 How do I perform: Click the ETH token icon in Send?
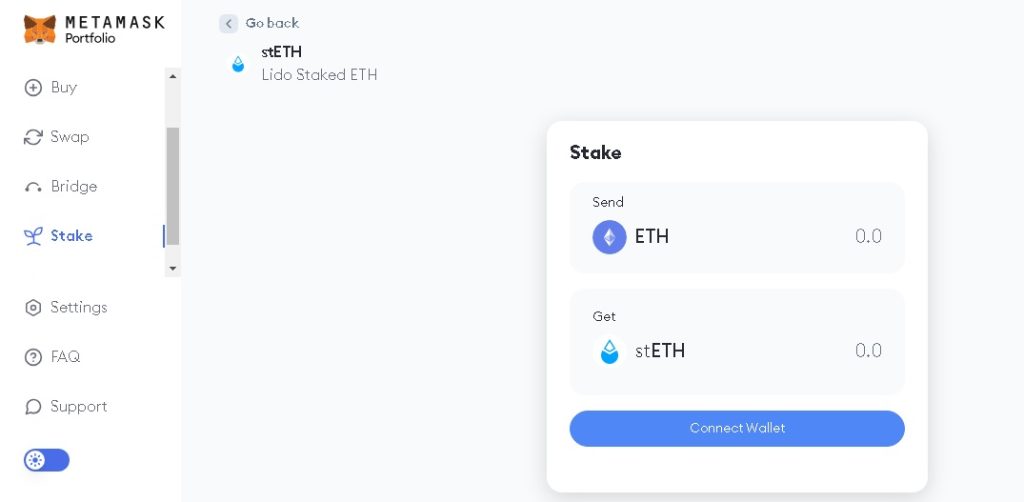(609, 237)
